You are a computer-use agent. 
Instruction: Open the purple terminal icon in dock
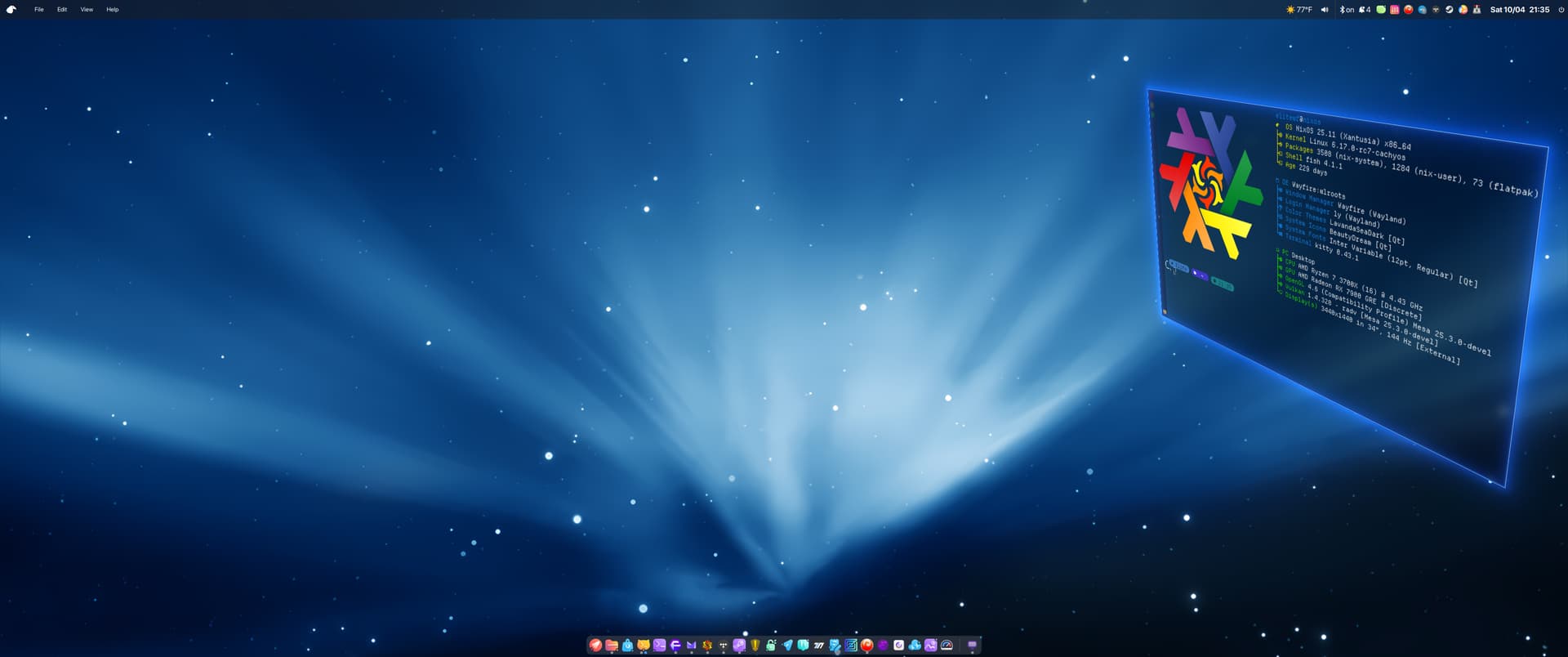point(660,646)
